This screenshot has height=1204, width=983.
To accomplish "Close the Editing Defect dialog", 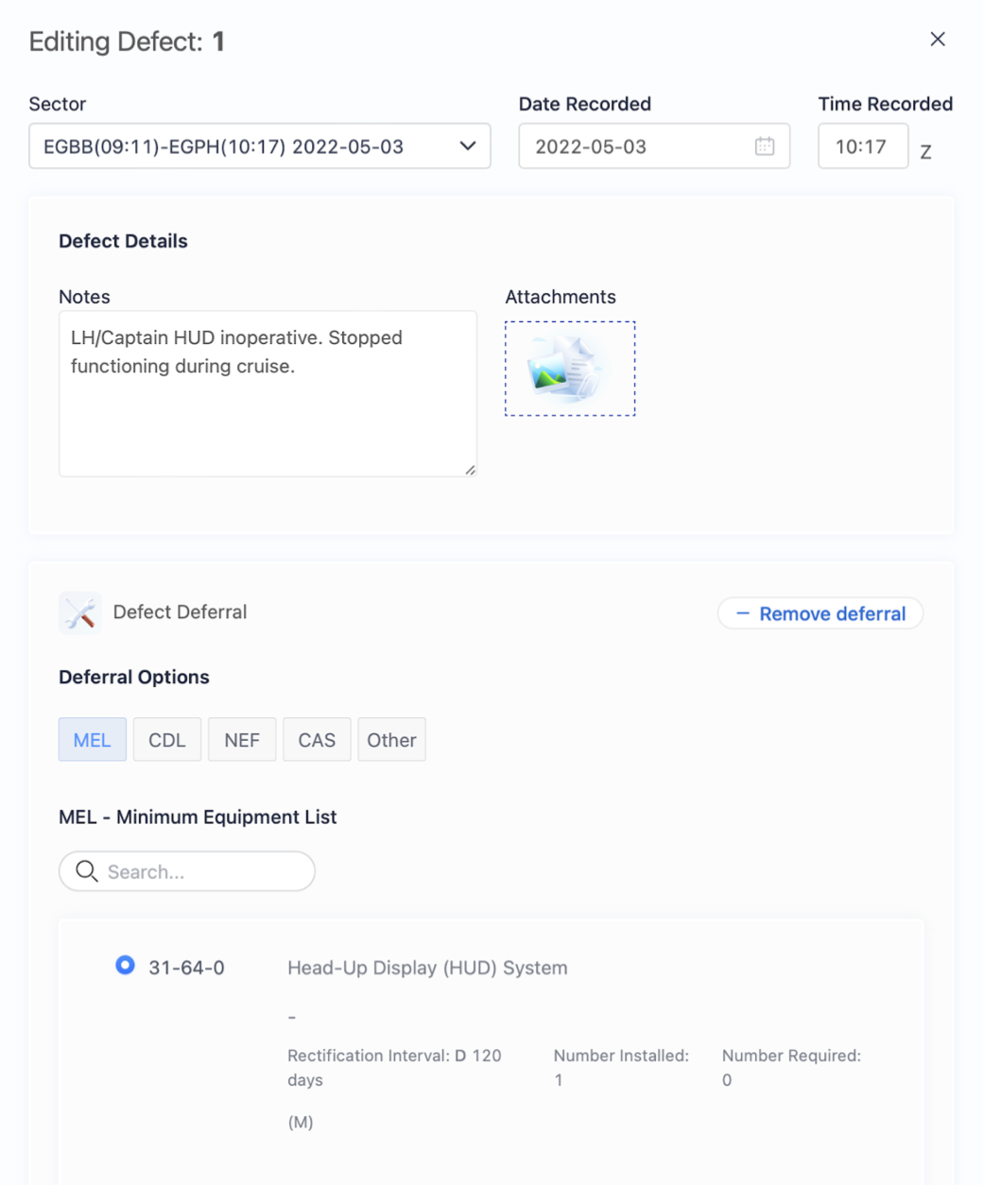I will (937, 39).
